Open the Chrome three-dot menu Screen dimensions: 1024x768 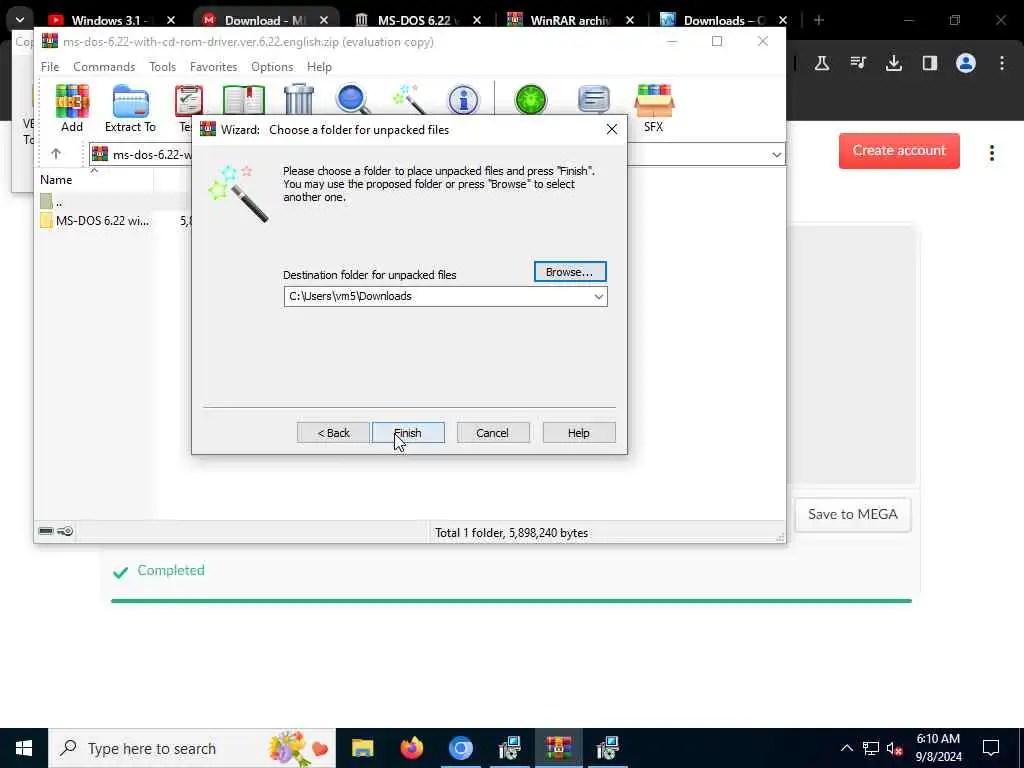(x=1002, y=63)
